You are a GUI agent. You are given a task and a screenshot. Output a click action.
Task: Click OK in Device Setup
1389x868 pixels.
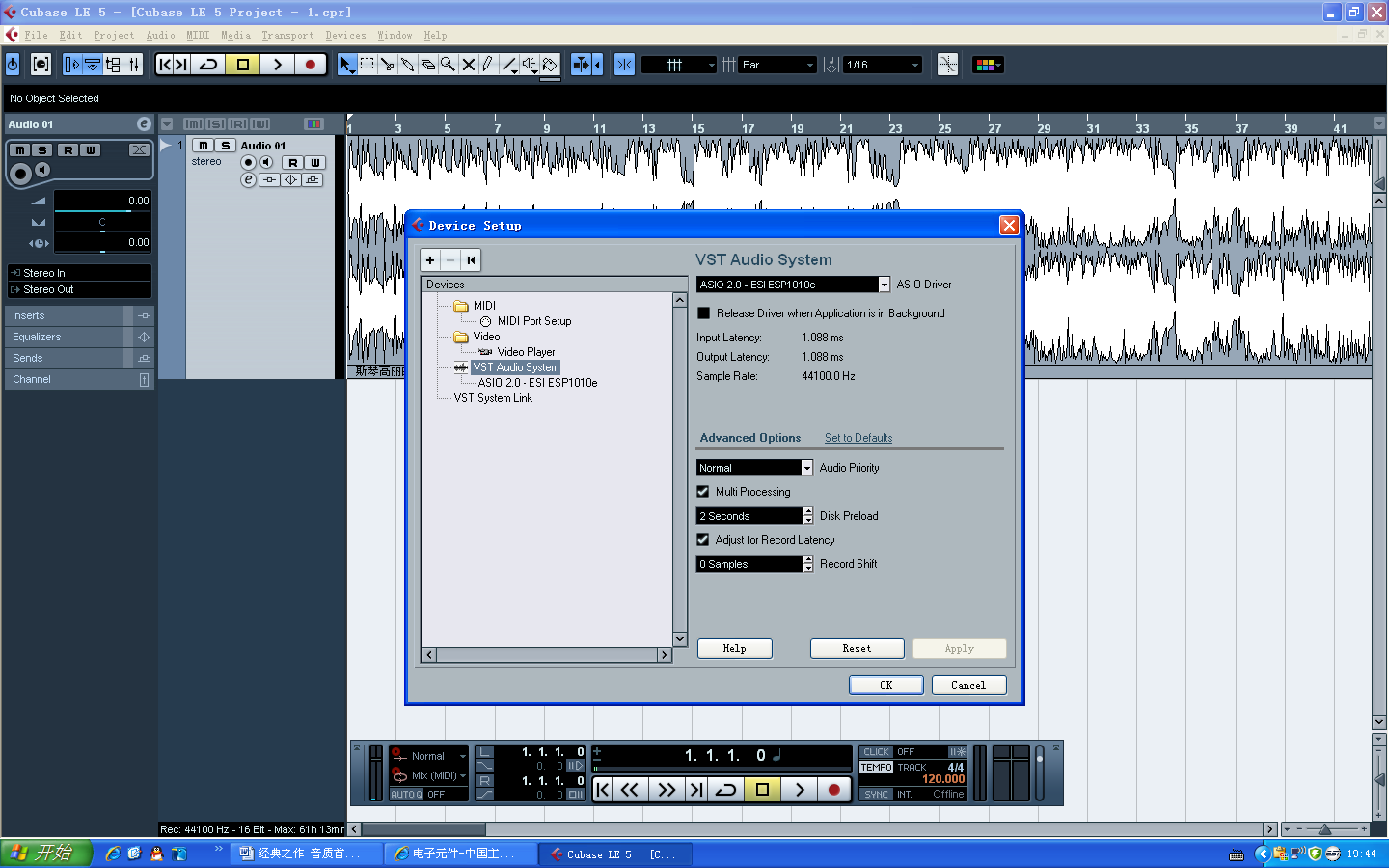pyautogui.click(x=886, y=685)
